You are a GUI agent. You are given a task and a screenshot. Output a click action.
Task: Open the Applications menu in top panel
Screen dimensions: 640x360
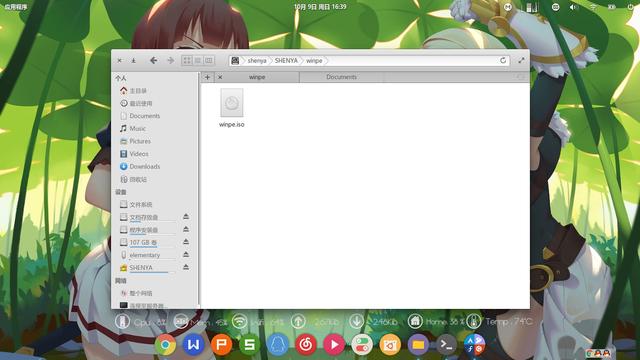(16, 7)
